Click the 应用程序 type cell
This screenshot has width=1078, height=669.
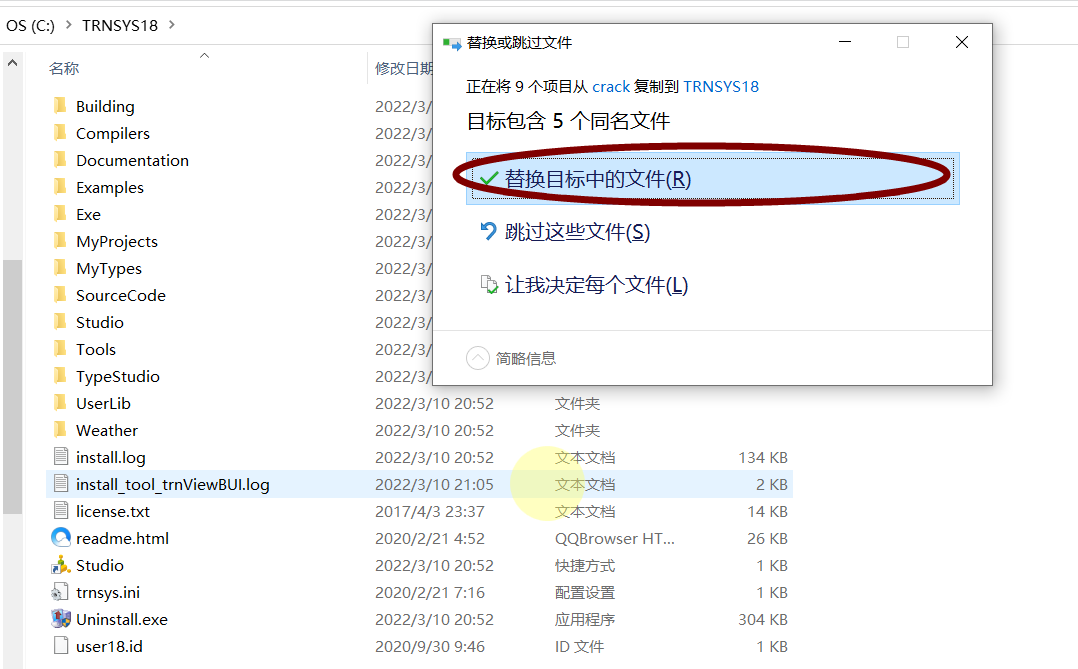pos(585,619)
